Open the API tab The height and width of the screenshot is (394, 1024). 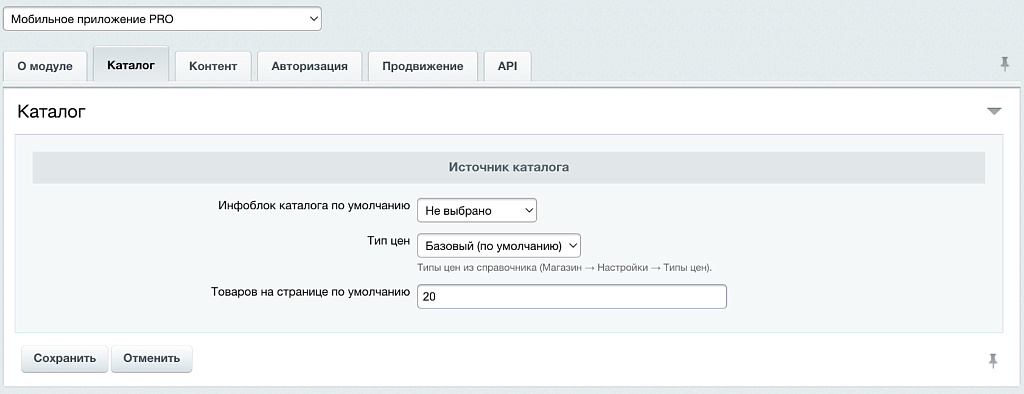click(x=507, y=66)
